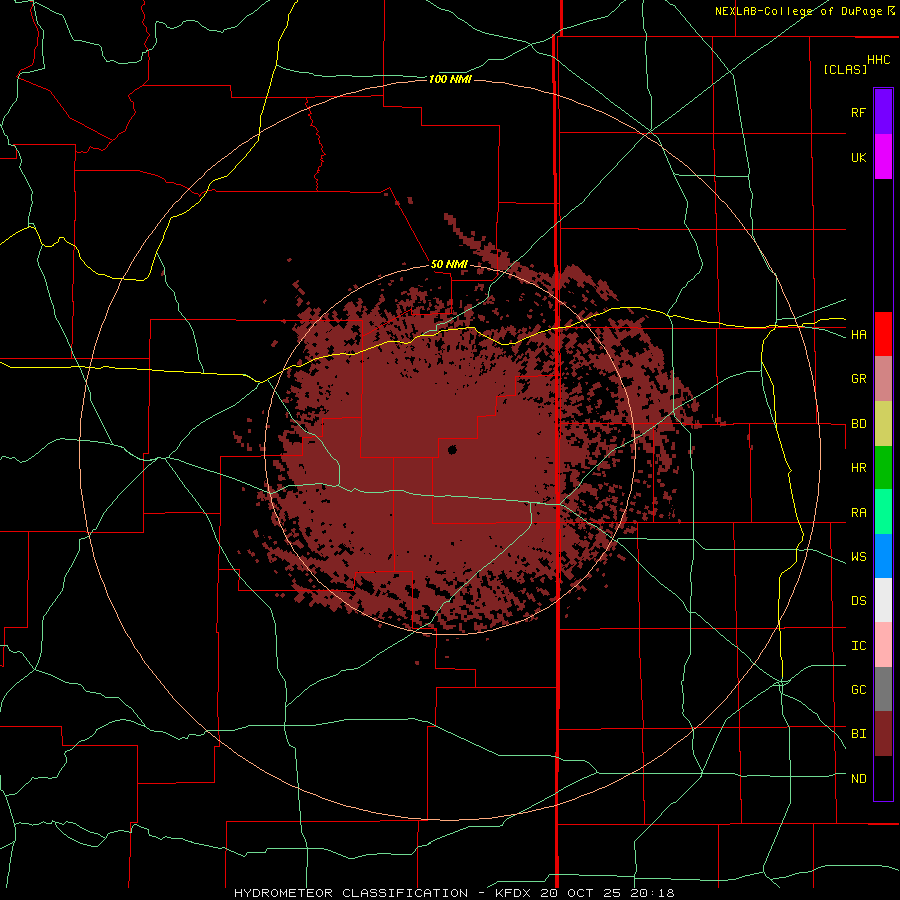Screen dimensions: 900x900
Task: Click the HR green legend swatch
Action: (883, 468)
